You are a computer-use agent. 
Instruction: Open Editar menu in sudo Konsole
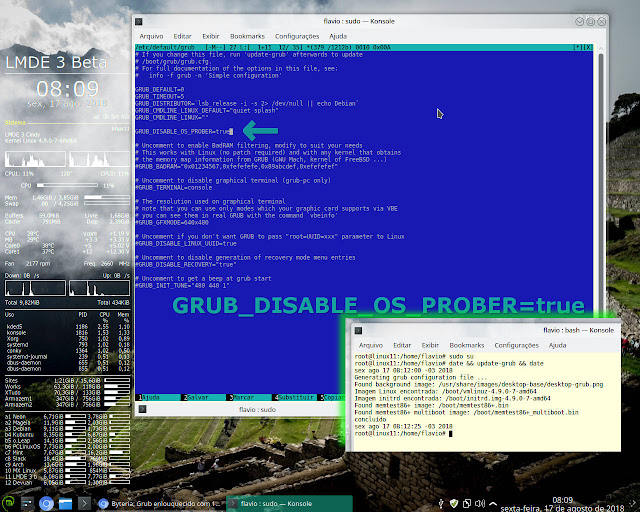pyautogui.click(x=182, y=36)
